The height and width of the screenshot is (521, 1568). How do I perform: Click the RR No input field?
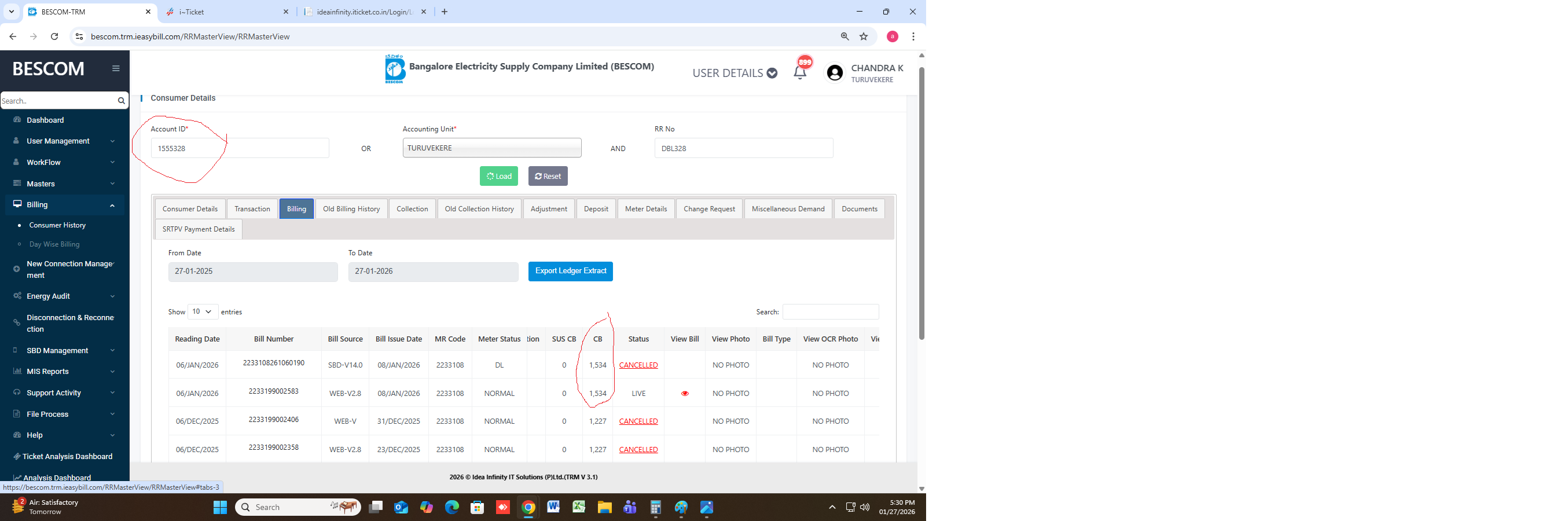point(744,148)
